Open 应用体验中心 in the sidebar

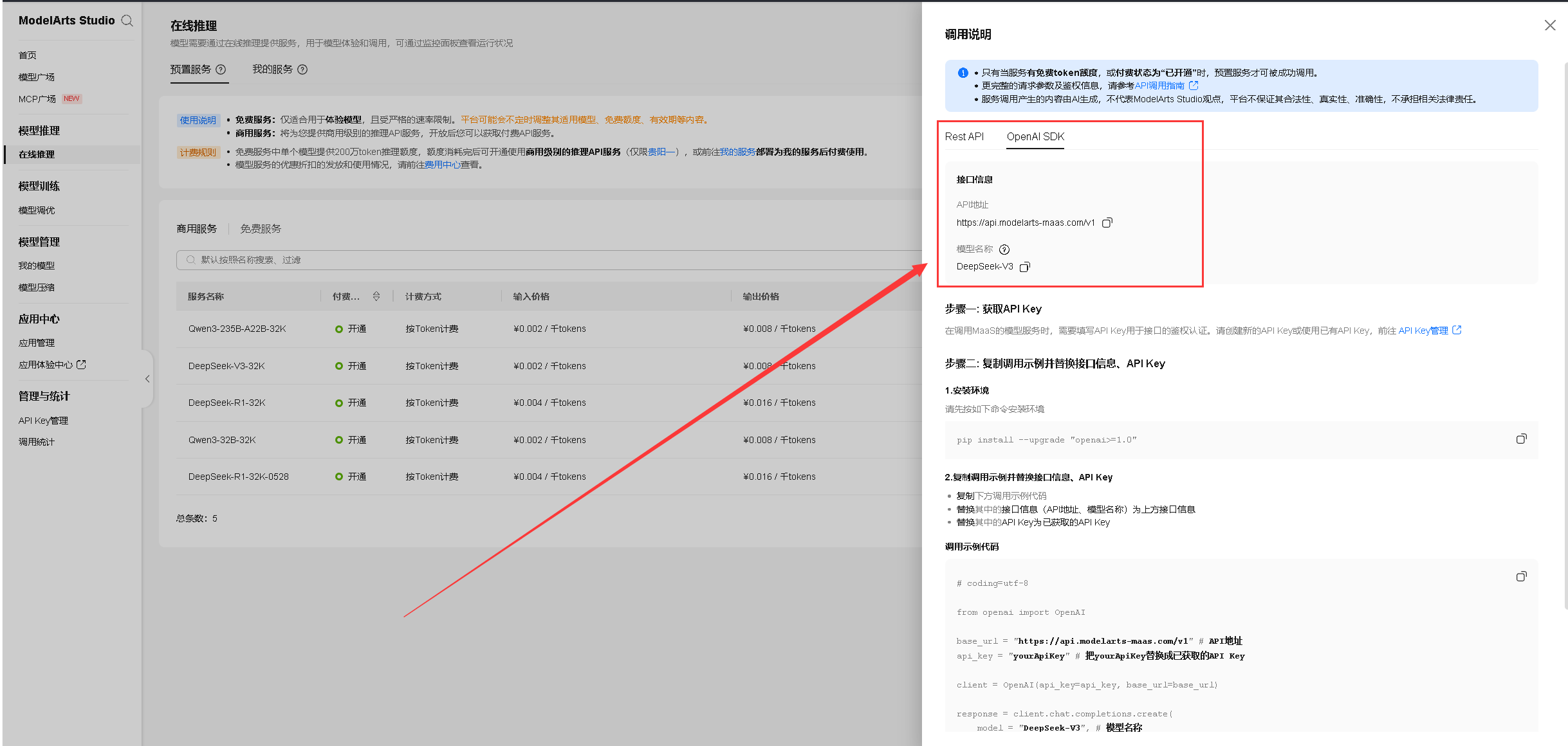46,365
